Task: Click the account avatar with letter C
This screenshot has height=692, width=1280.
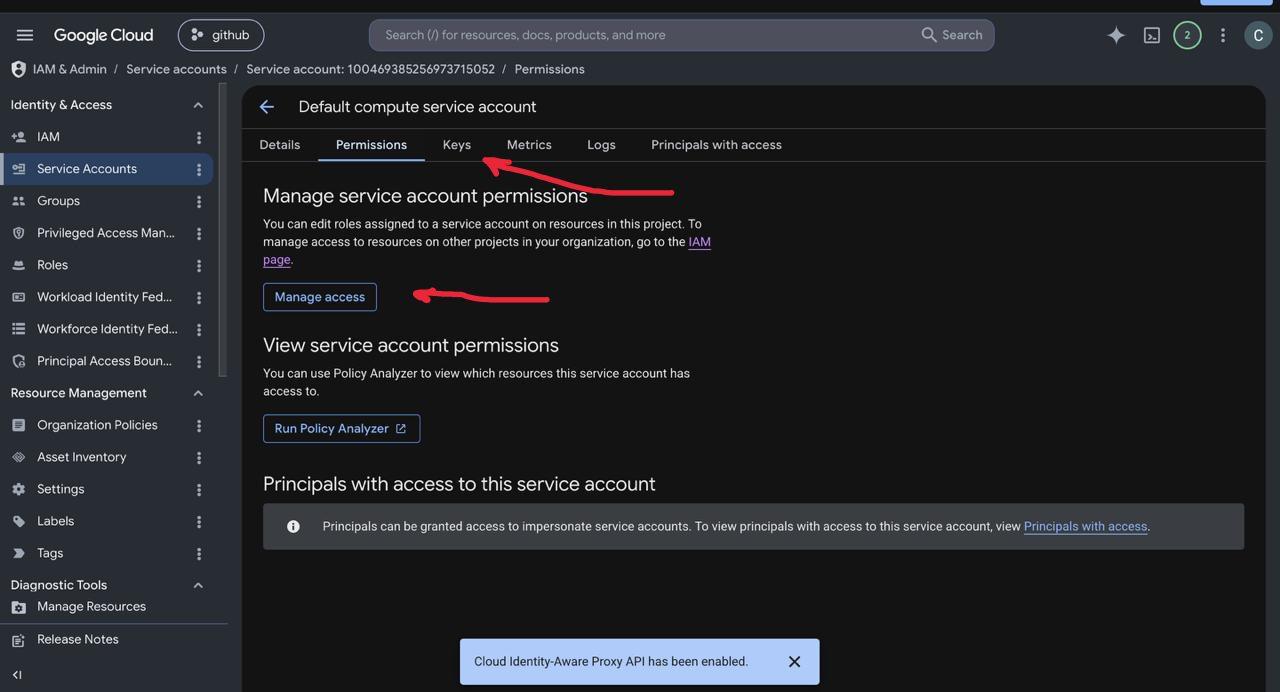Action: click(x=1258, y=35)
